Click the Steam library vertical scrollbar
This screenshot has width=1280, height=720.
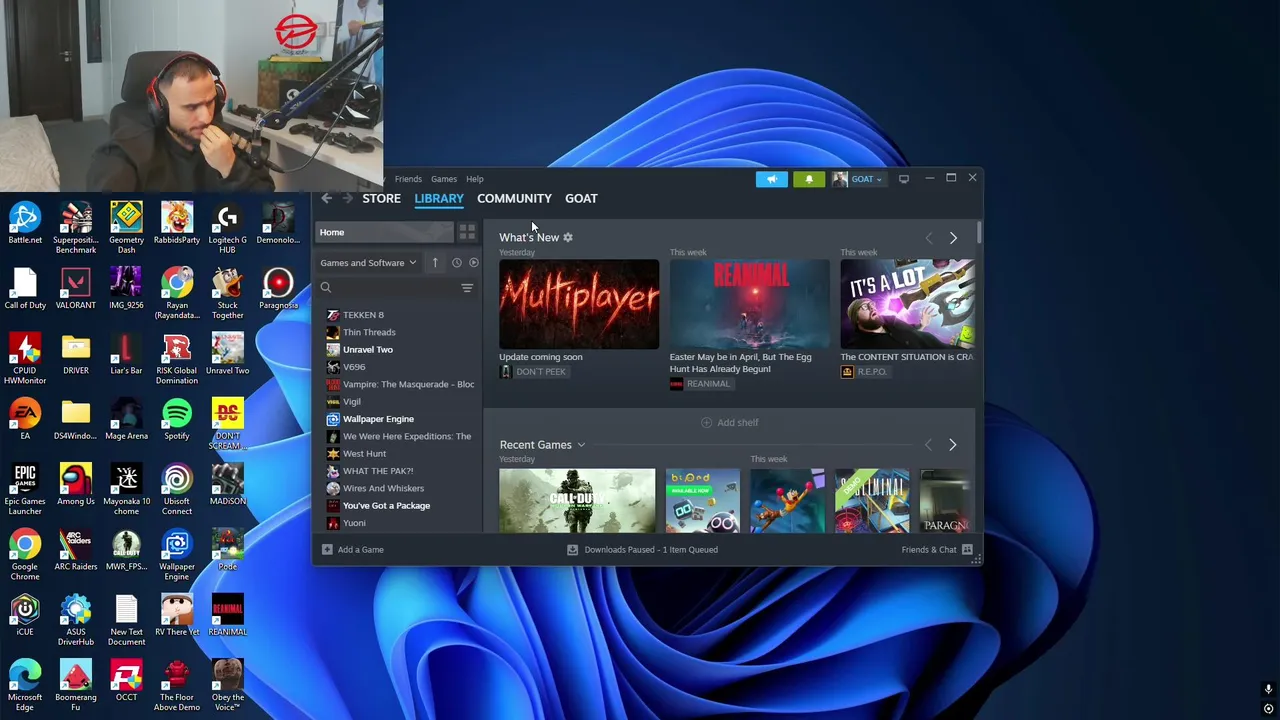[979, 234]
